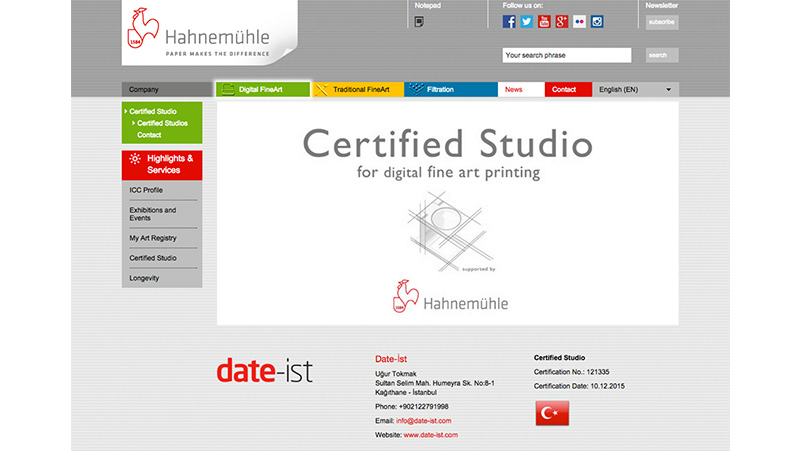
Task: Open the YouTube icon in Follow us
Action: pyautogui.click(x=544, y=21)
